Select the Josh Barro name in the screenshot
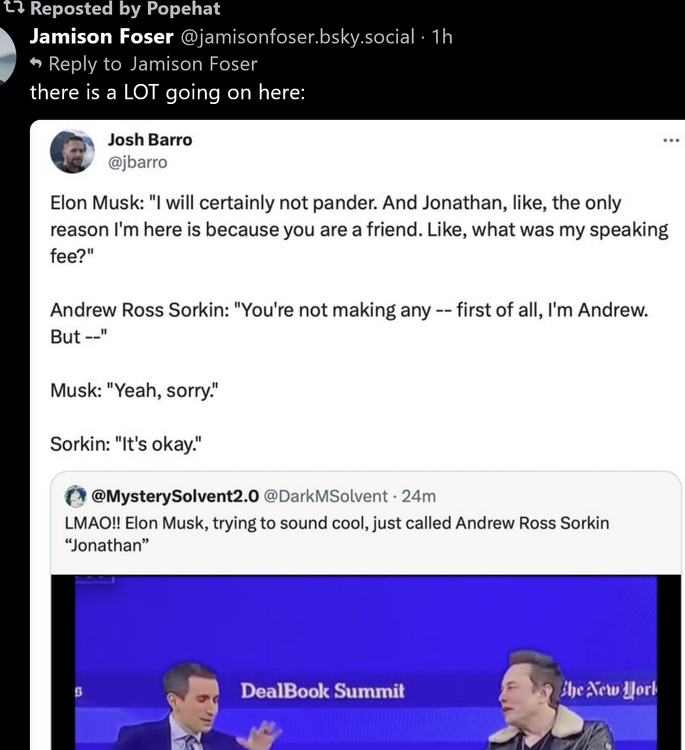 pyautogui.click(x=150, y=140)
